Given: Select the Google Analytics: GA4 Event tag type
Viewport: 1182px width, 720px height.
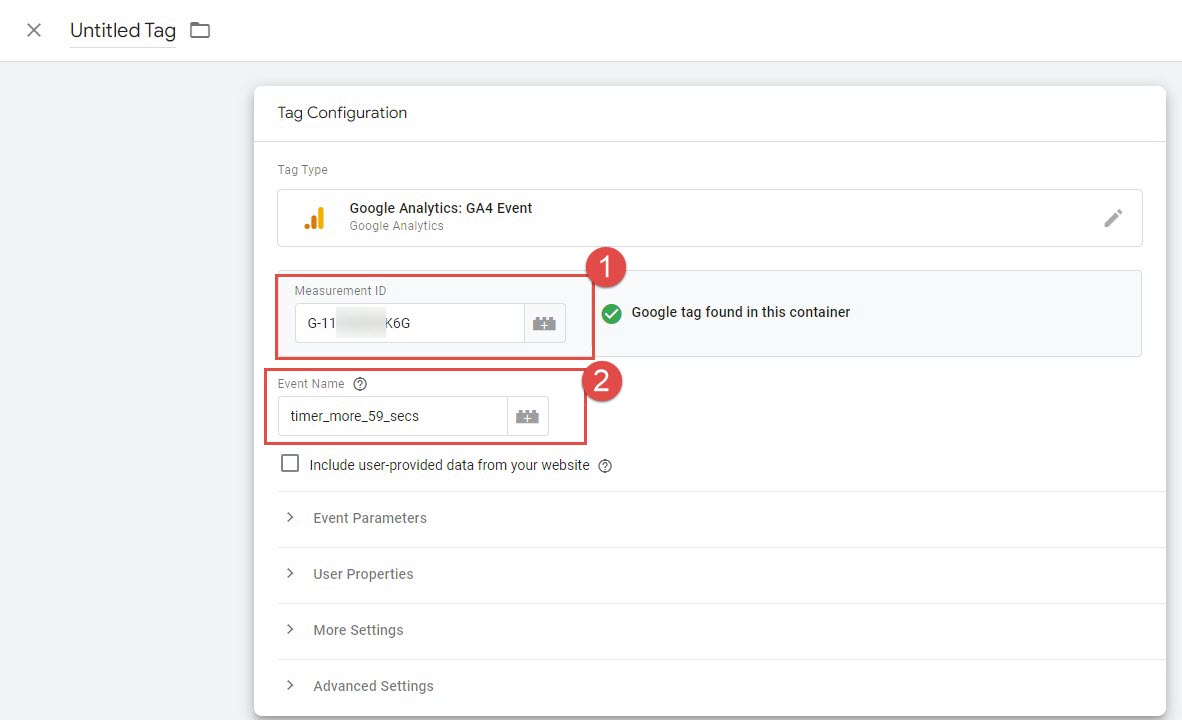Looking at the screenshot, I should coord(440,209).
